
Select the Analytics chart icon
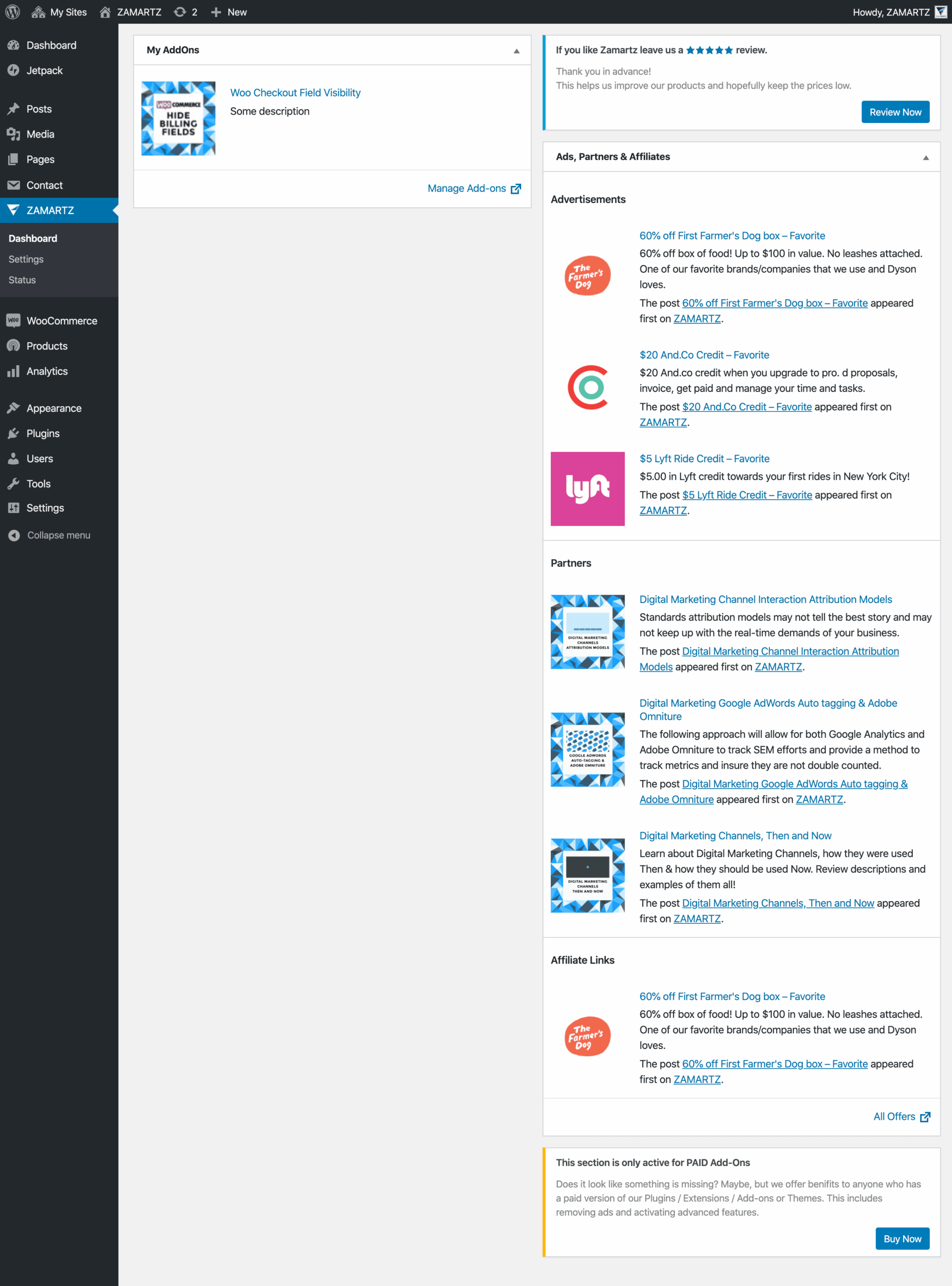pyautogui.click(x=13, y=371)
